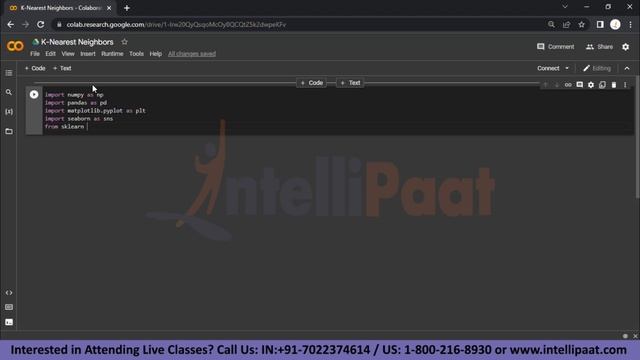Share this page from address bar
The image size is (640, 360).
(566, 24)
